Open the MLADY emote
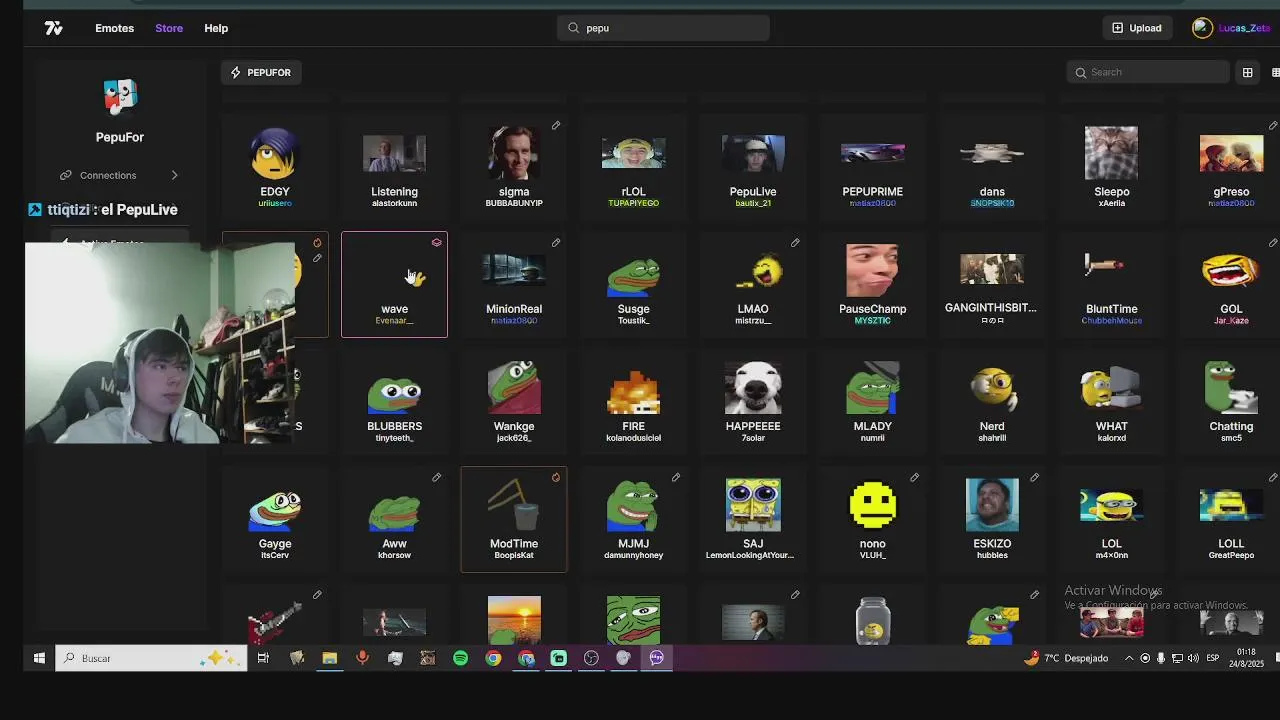 pos(872,401)
